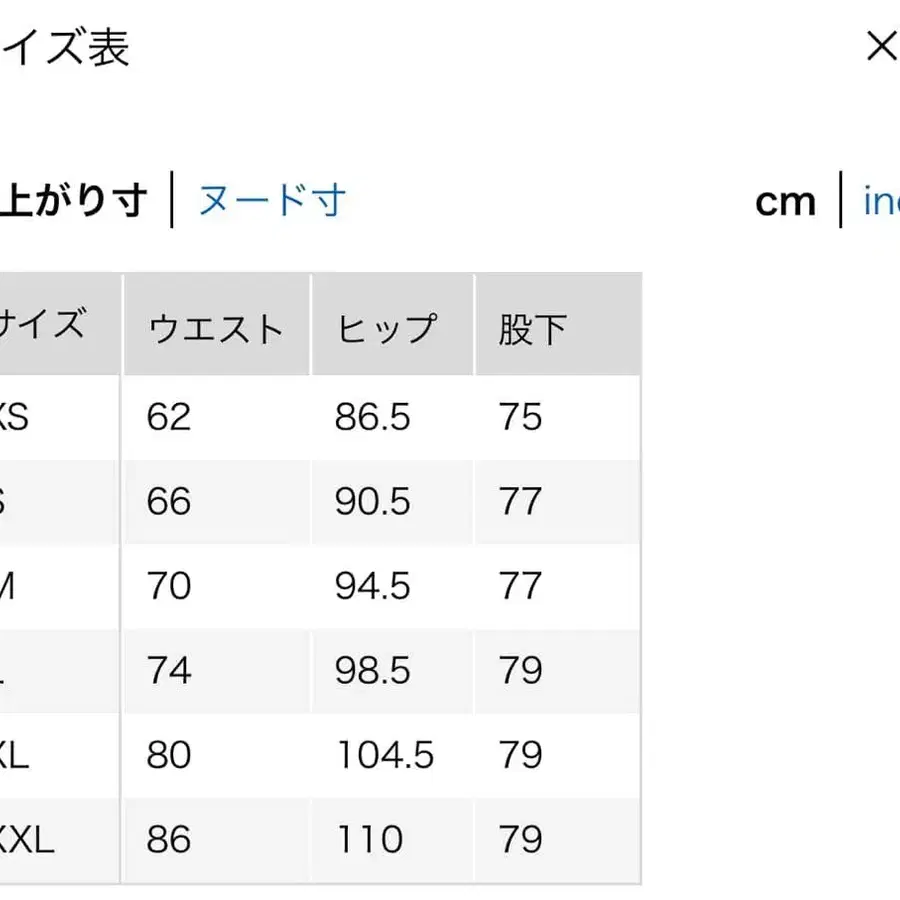
Task: Select the cm unit option
Action: click(787, 202)
